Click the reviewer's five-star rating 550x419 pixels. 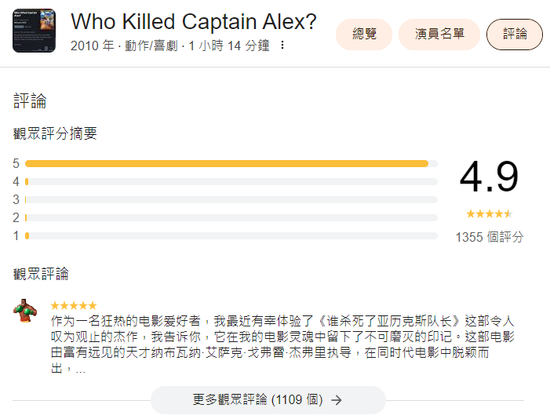coord(73,305)
